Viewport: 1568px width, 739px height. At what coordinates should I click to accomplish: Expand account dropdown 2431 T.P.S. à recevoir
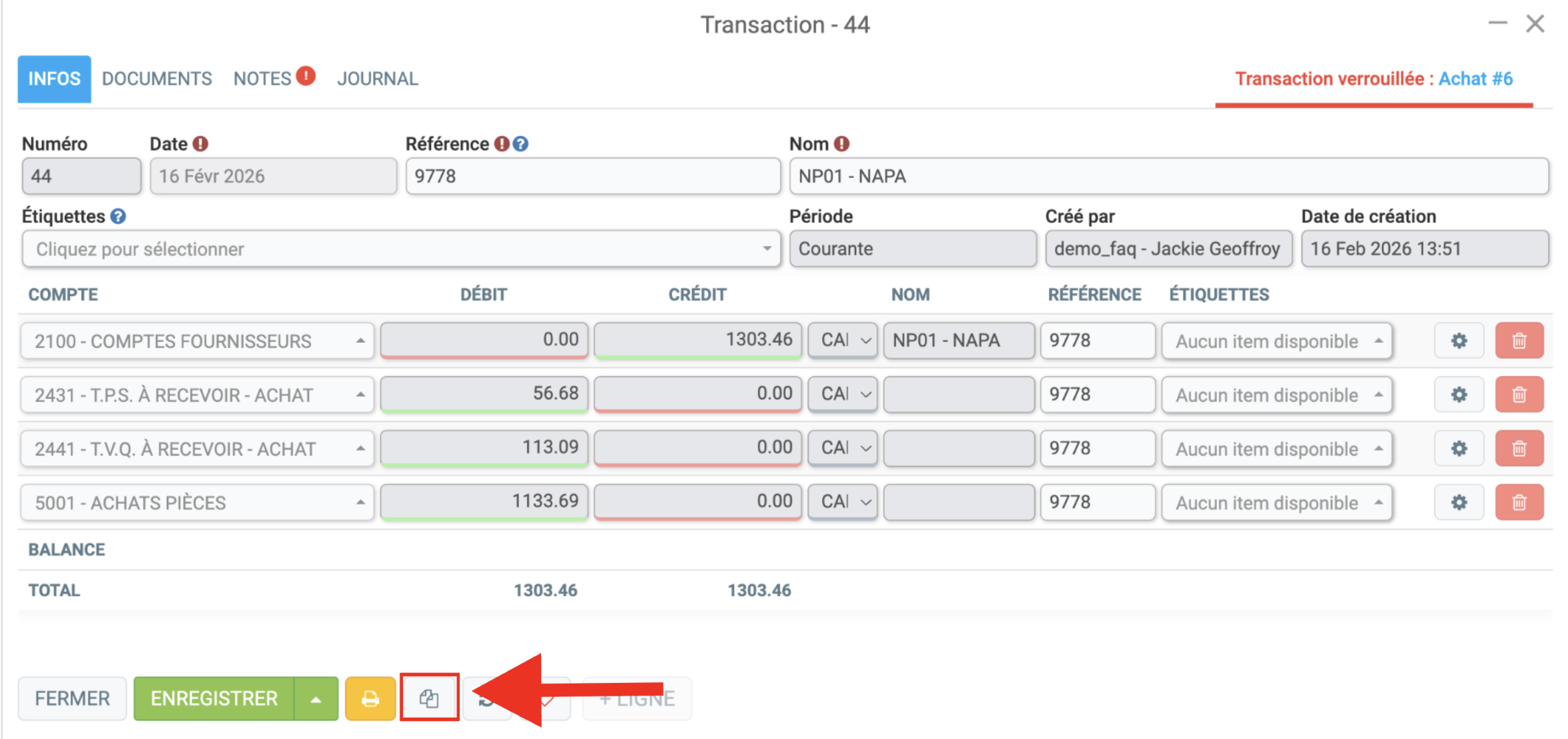(x=198, y=395)
